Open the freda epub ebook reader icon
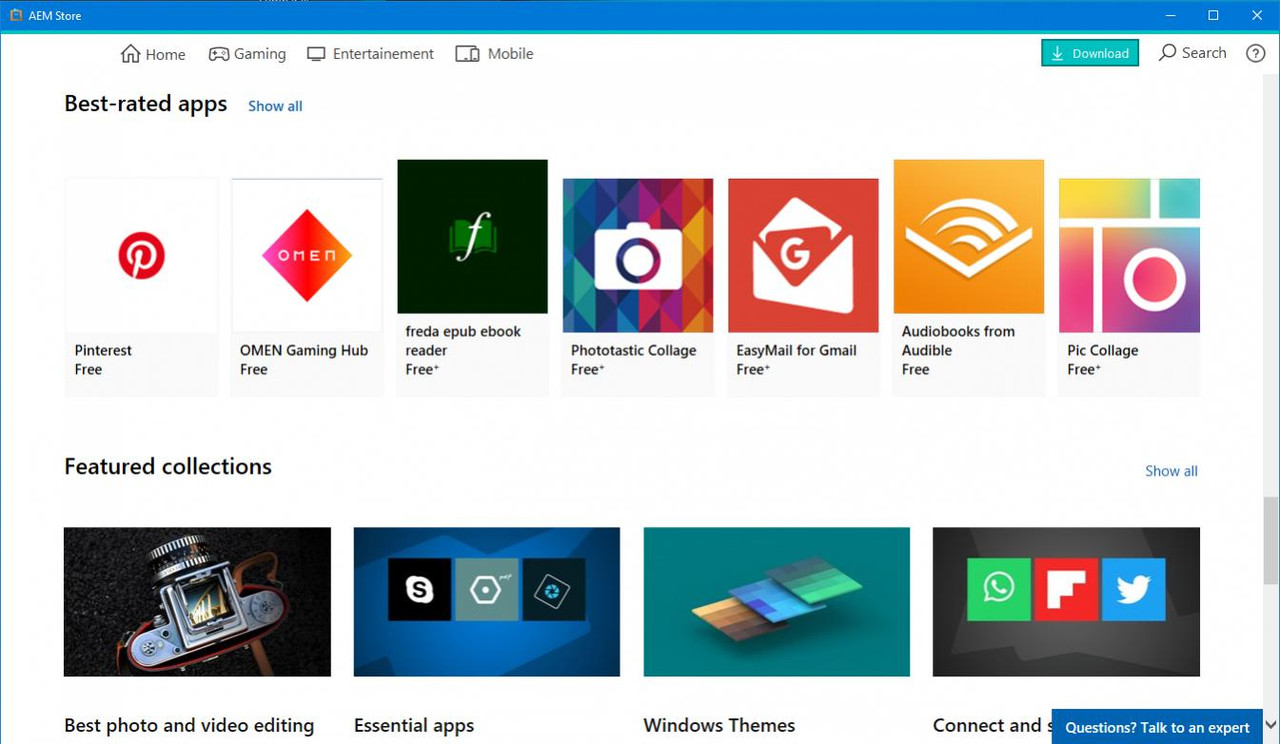 (472, 237)
